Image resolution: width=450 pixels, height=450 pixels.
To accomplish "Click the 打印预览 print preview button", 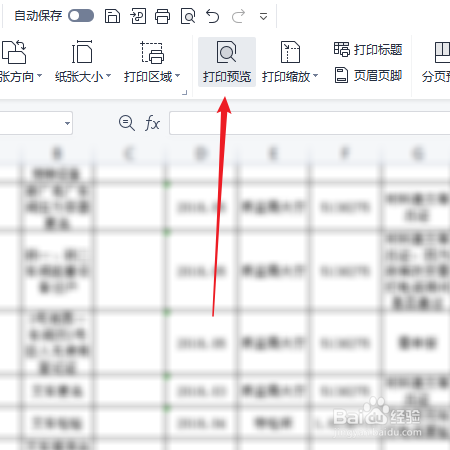I will 227,62.
